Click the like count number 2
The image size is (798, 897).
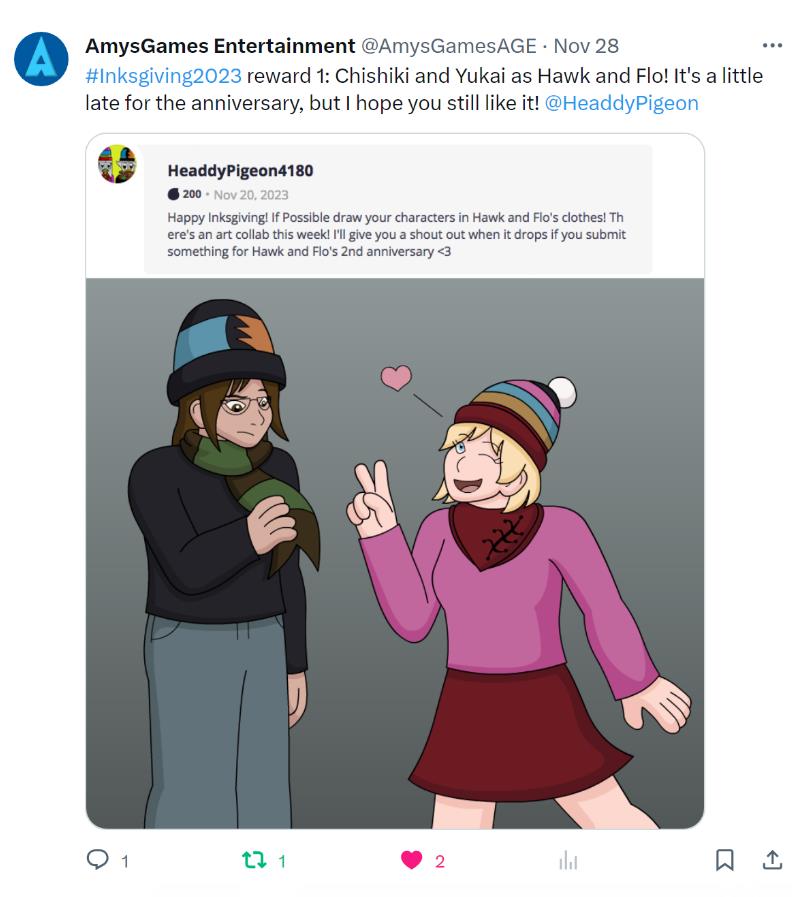pyautogui.click(x=440, y=862)
